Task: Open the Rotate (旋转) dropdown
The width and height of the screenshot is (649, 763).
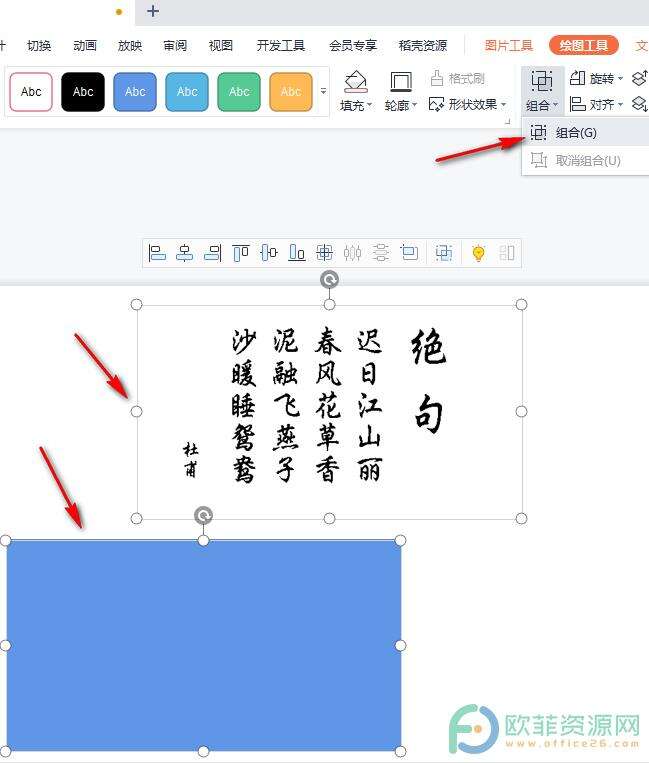Action: (596, 78)
